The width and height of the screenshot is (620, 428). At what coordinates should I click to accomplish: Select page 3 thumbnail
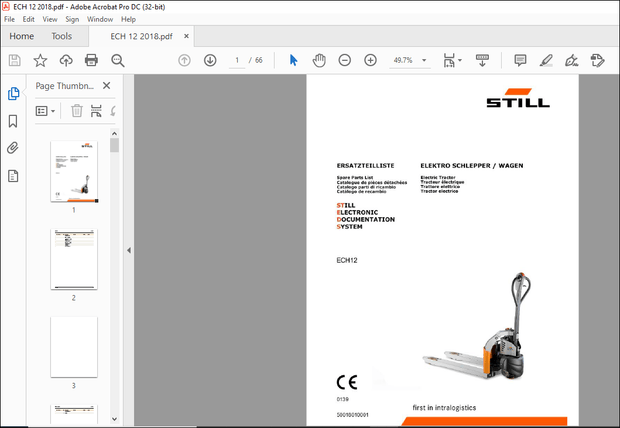tap(74, 347)
